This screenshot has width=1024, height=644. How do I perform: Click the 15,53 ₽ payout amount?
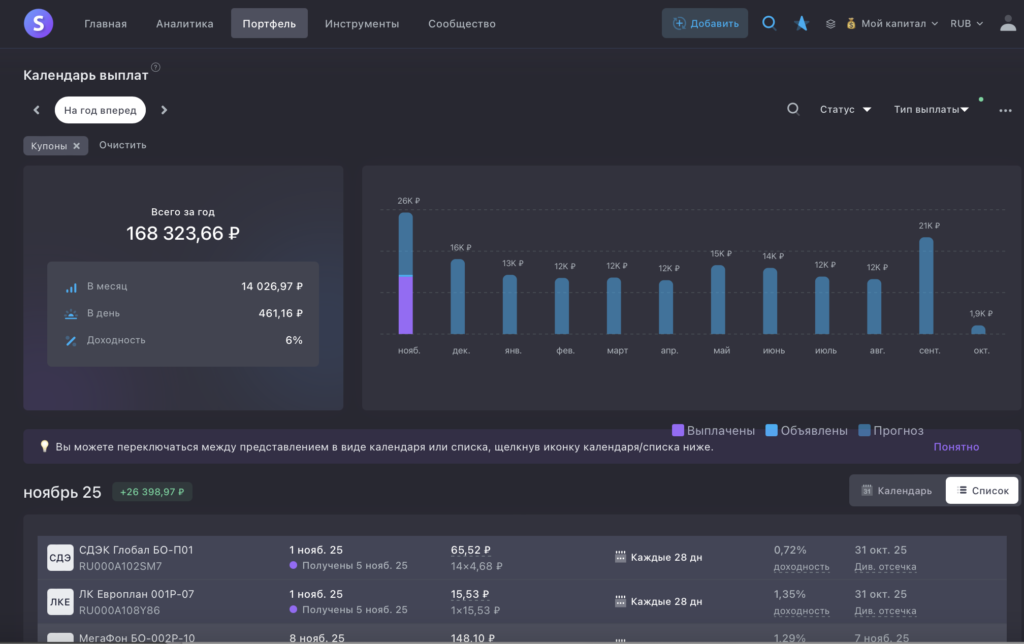coord(470,594)
